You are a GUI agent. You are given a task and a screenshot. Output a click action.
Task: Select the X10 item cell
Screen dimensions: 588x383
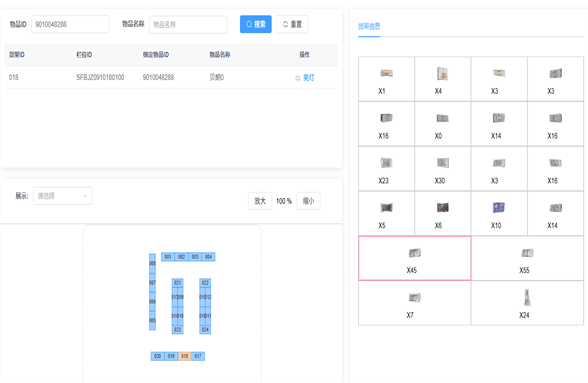(499, 213)
